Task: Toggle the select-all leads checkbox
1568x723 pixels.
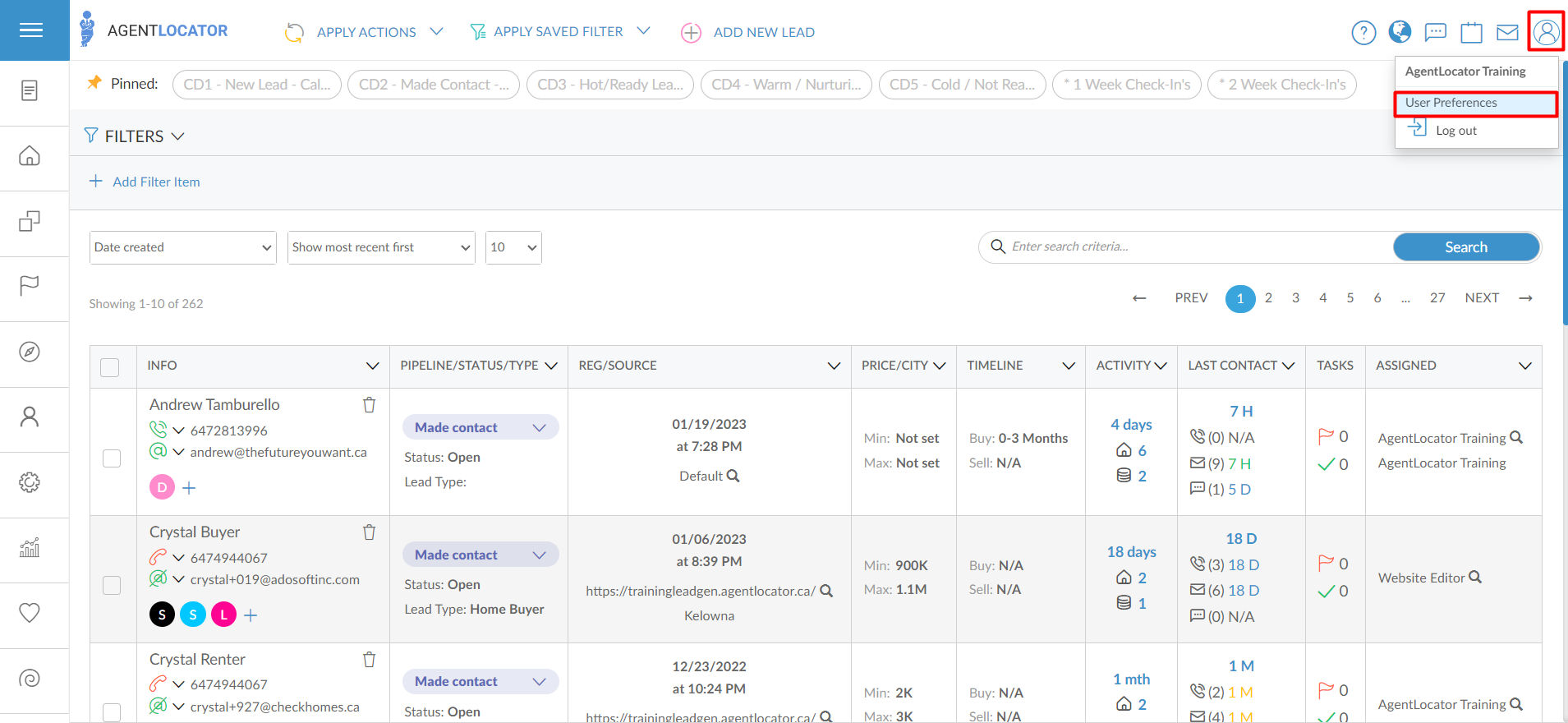Action: [110, 366]
